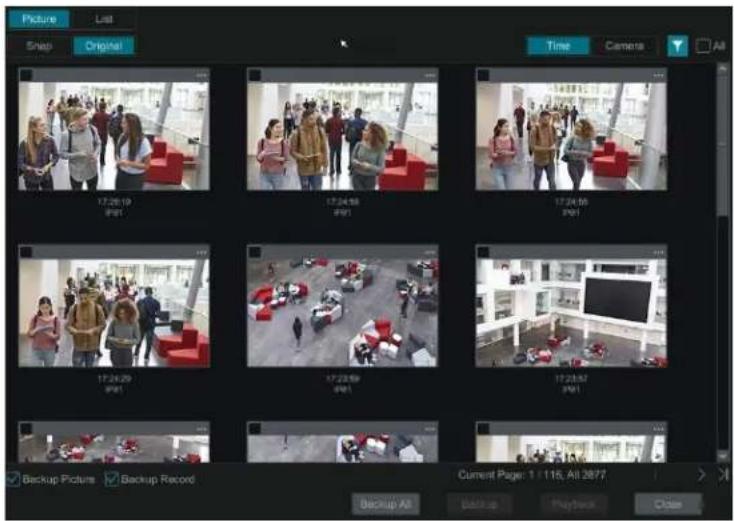Screen dimensions: 734x521
Task: Click the greyed-out Backup button
Action: point(479,504)
